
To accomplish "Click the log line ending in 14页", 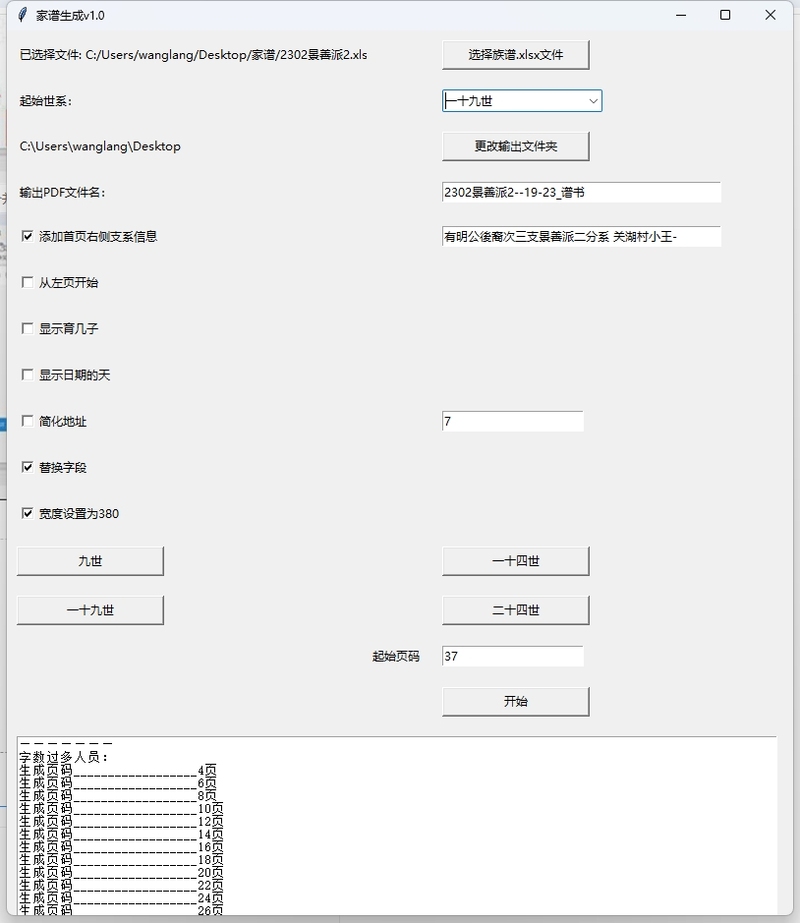I will [x=121, y=835].
